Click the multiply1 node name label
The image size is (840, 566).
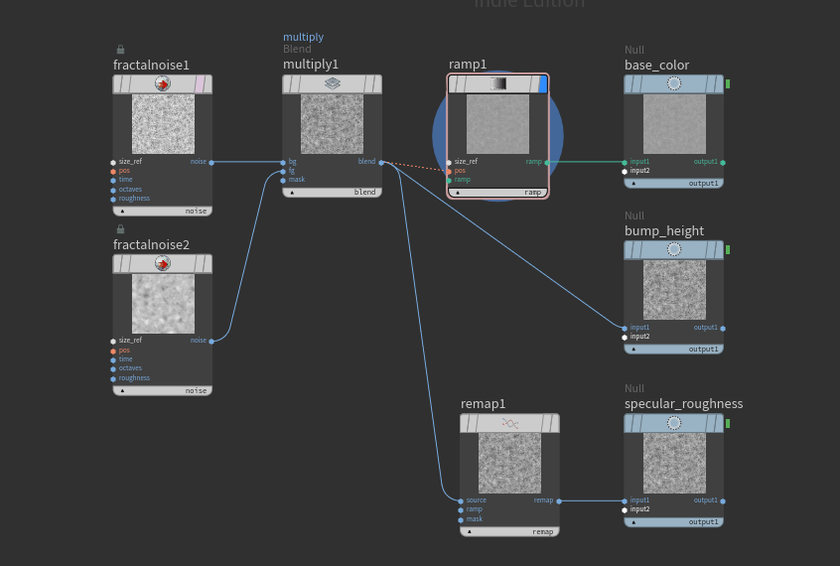311,65
